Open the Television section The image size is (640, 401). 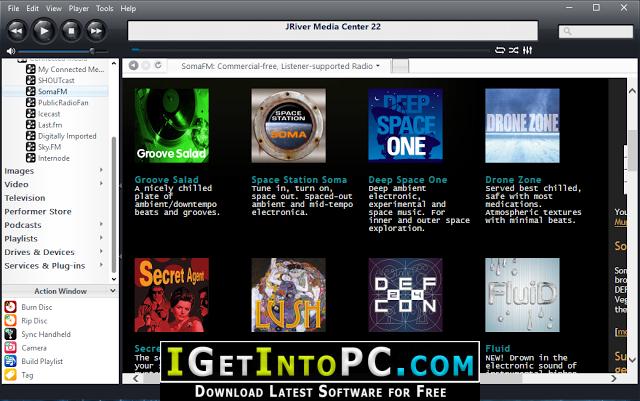[x=25, y=198]
